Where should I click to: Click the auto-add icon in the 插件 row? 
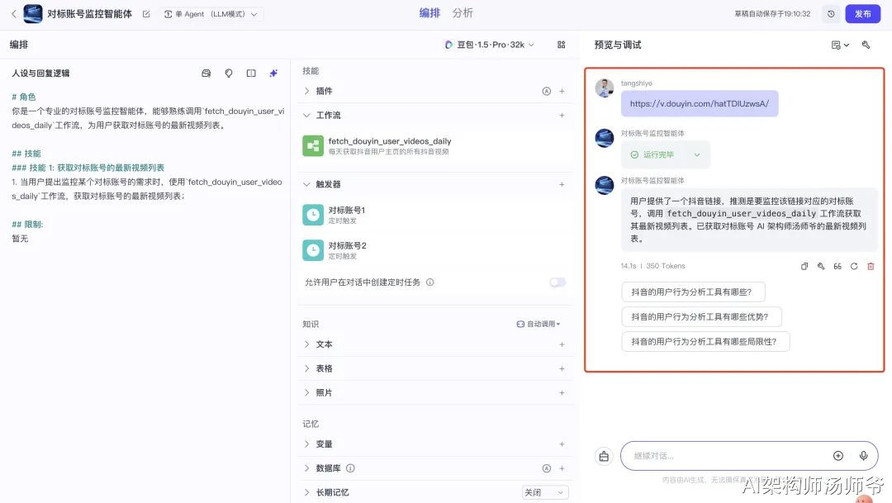pos(546,91)
